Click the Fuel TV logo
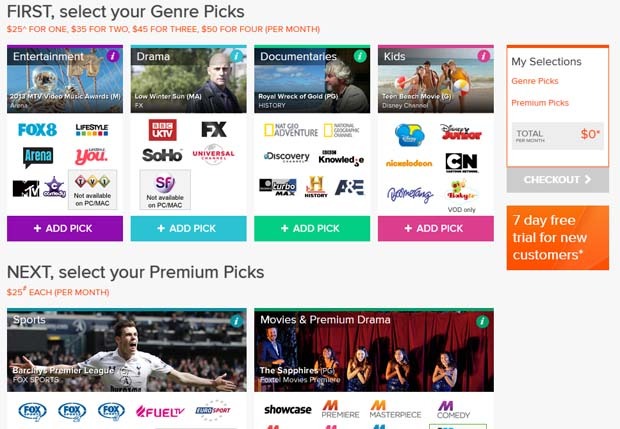620x429 pixels. point(160,412)
